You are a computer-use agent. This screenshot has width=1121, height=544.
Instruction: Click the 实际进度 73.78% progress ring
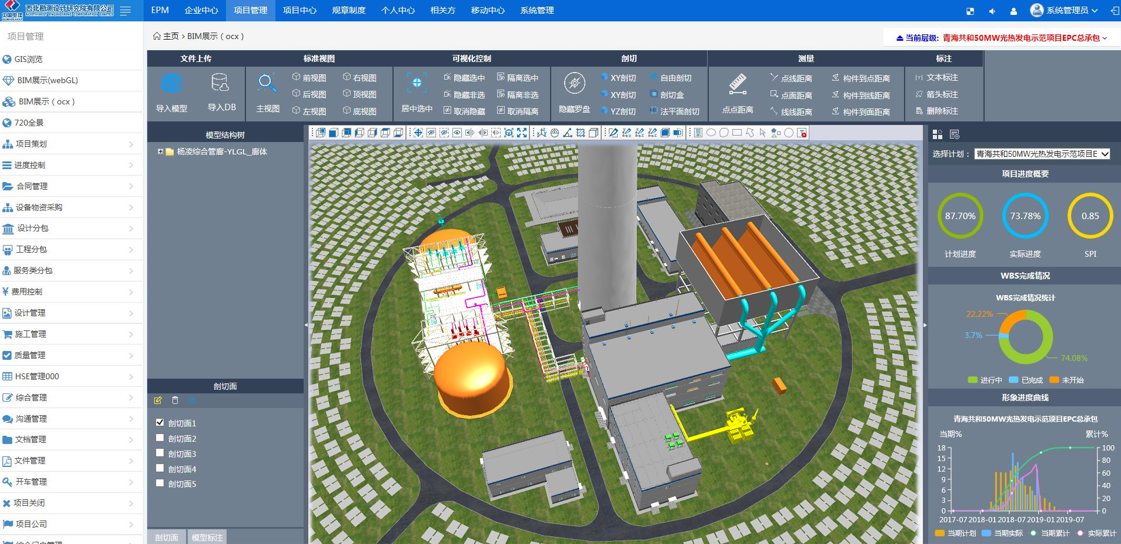1025,216
